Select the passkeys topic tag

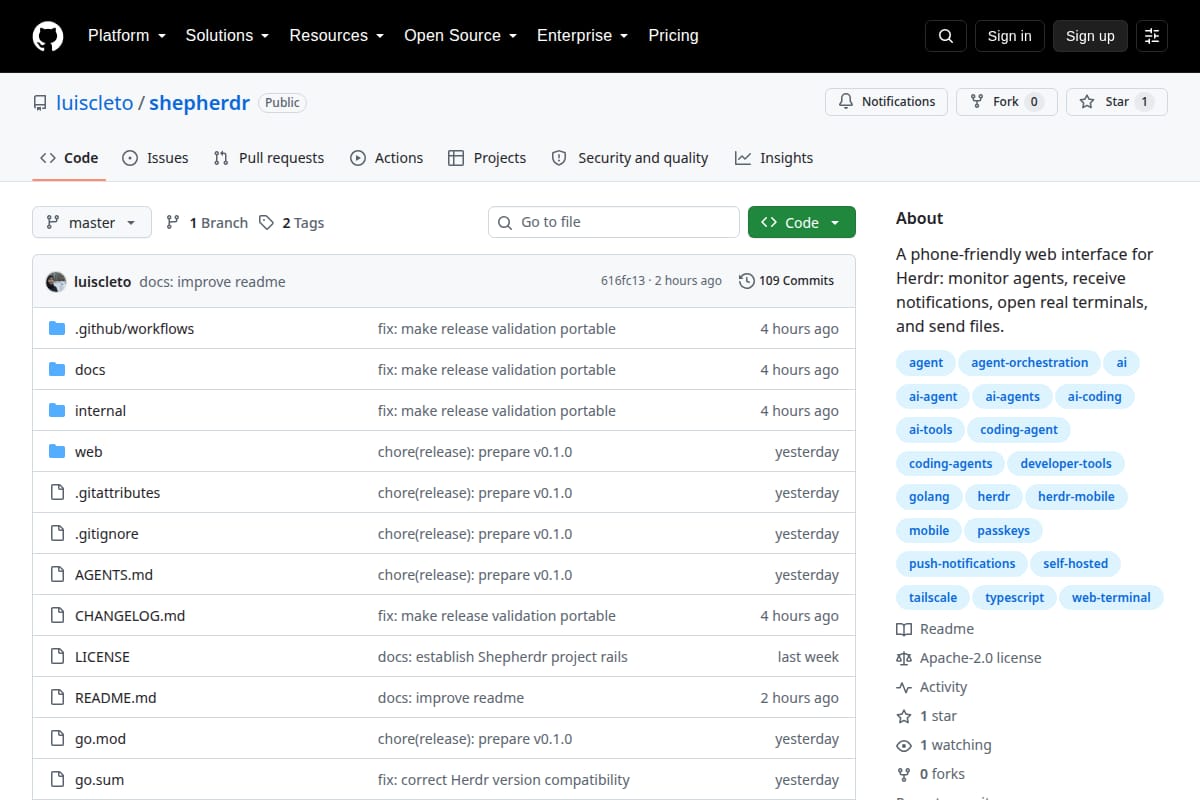coord(1003,531)
